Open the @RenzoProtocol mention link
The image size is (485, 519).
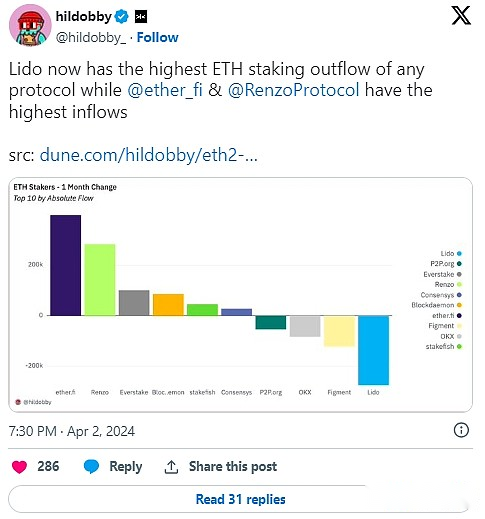(293, 90)
